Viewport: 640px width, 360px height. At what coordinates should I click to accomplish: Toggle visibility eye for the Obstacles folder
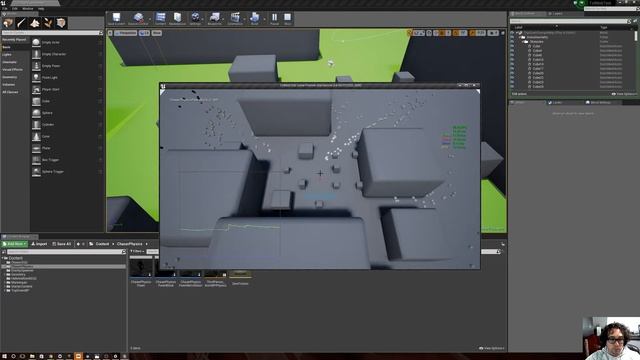click(x=512, y=42)
